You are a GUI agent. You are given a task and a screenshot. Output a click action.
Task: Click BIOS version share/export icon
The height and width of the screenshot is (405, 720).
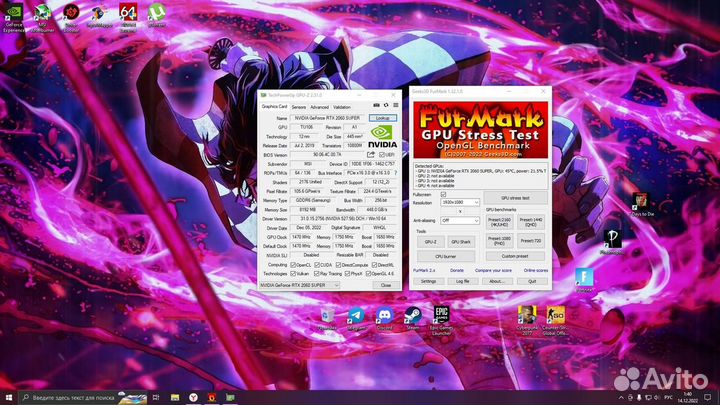tap(371, 155)
